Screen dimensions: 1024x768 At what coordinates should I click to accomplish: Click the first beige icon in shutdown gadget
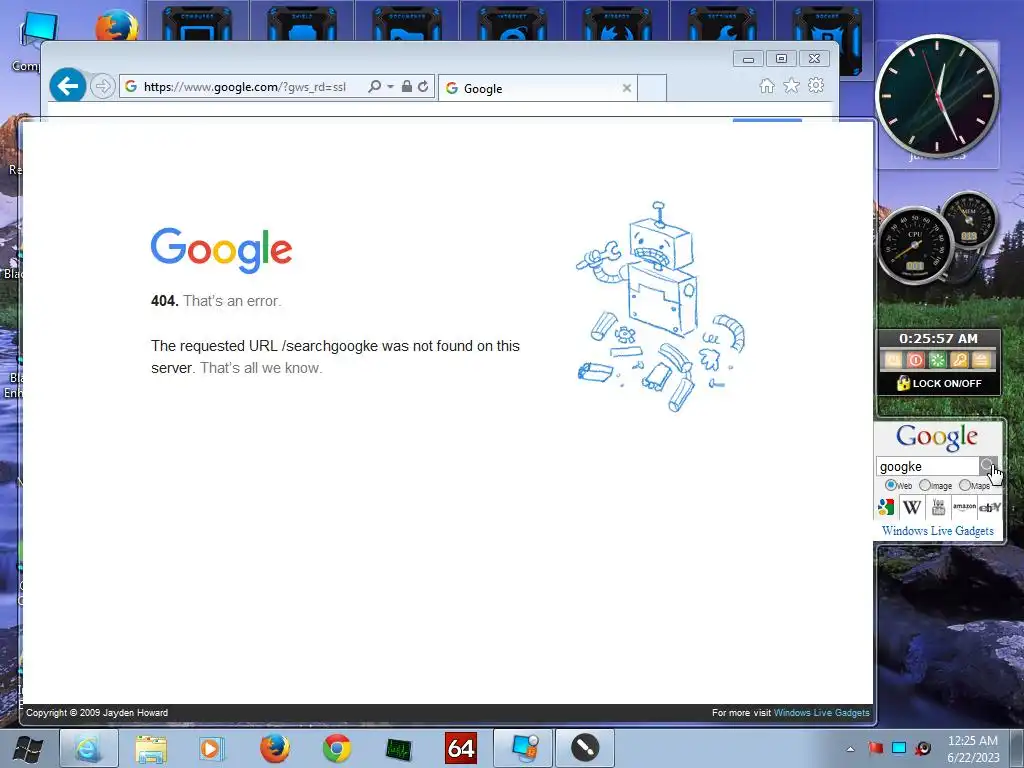click(893, 360)
